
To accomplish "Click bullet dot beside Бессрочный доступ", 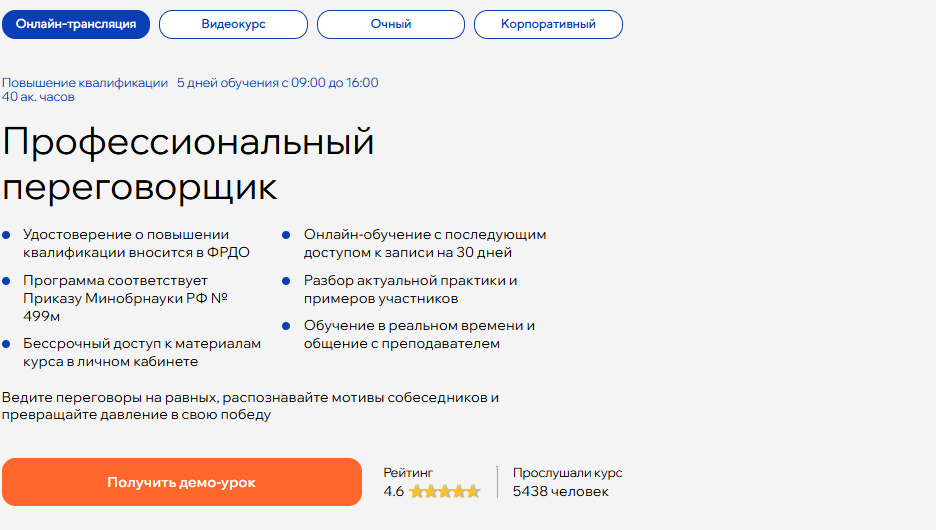I will [x=6, y=344].
